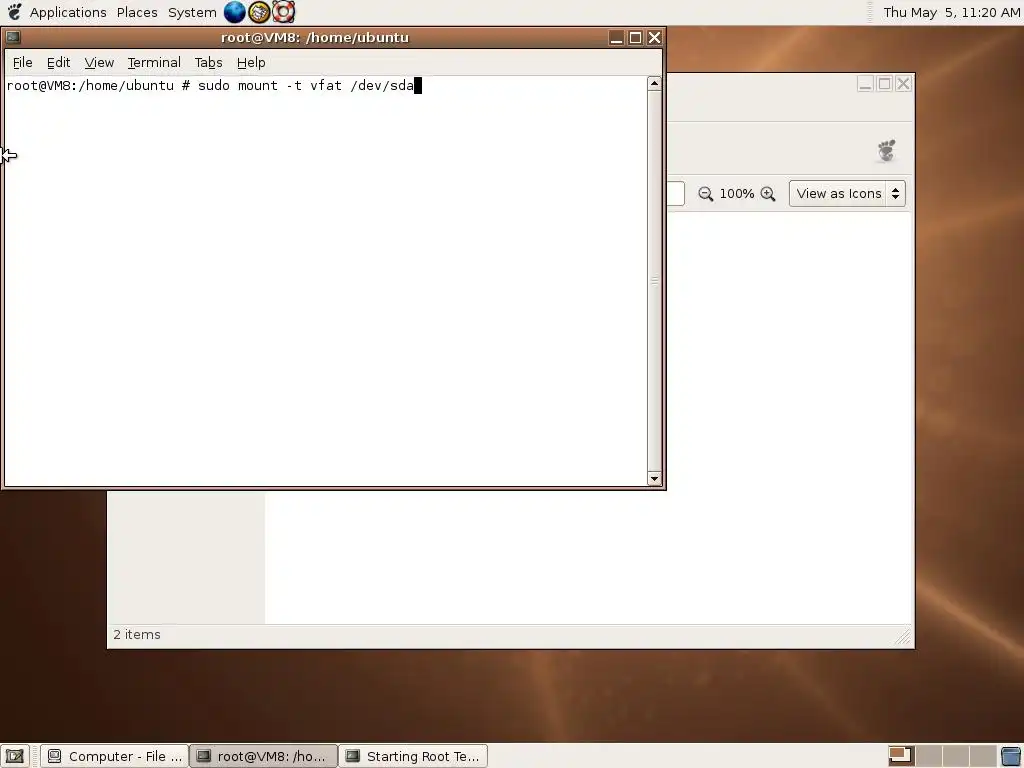Open the Terminal menu in menubar
1024x768 pixels.
[x=154, y=63]
